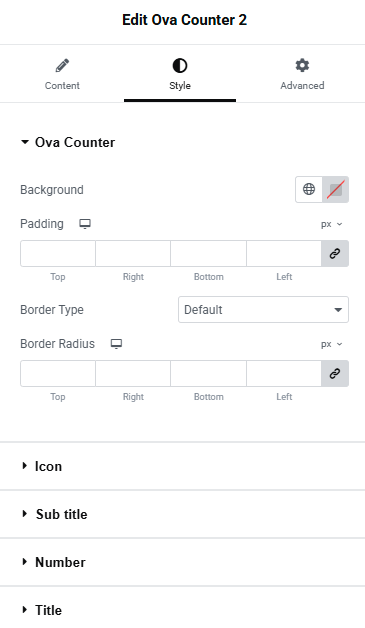
Task: Open global color globe icon for Background
Action: pyautogui.click(x=309, y=189)
